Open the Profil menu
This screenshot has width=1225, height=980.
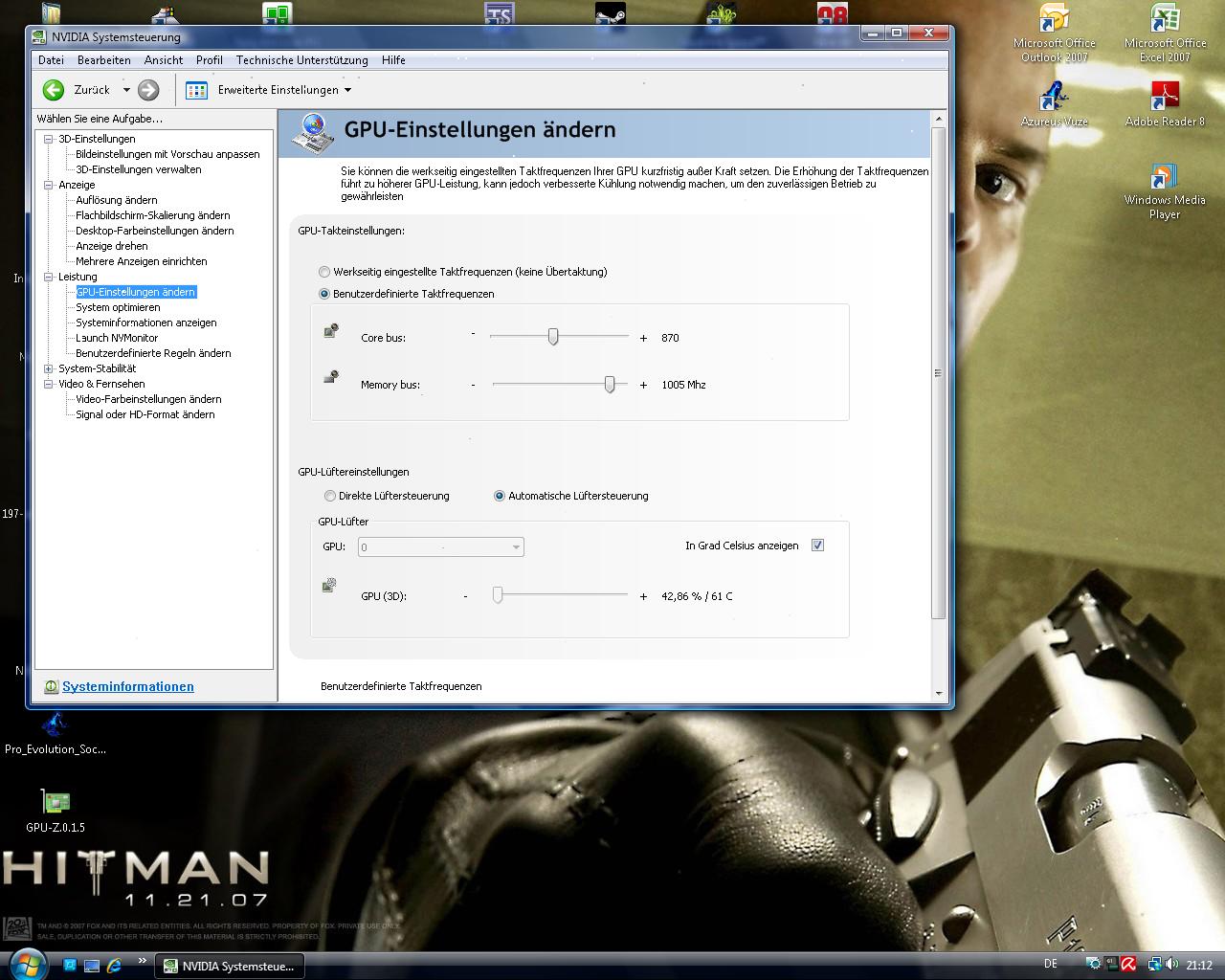pyautogui.click(x=210, y=59)
